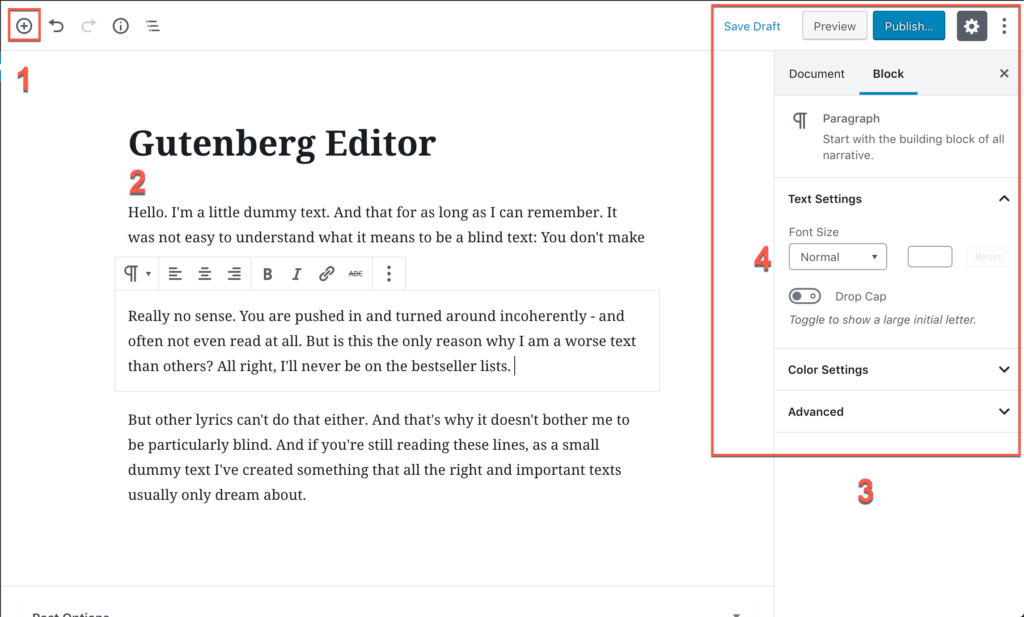Open the content structure info icon
Image resolution: width=1024 pixels, height=617 pixels.
tap(121, 26)
